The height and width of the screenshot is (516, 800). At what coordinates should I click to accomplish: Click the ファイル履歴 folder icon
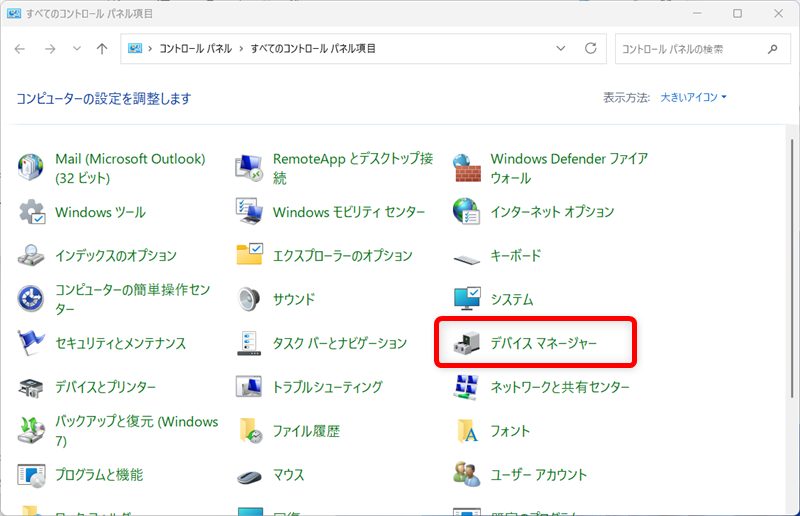coord(250,430)
